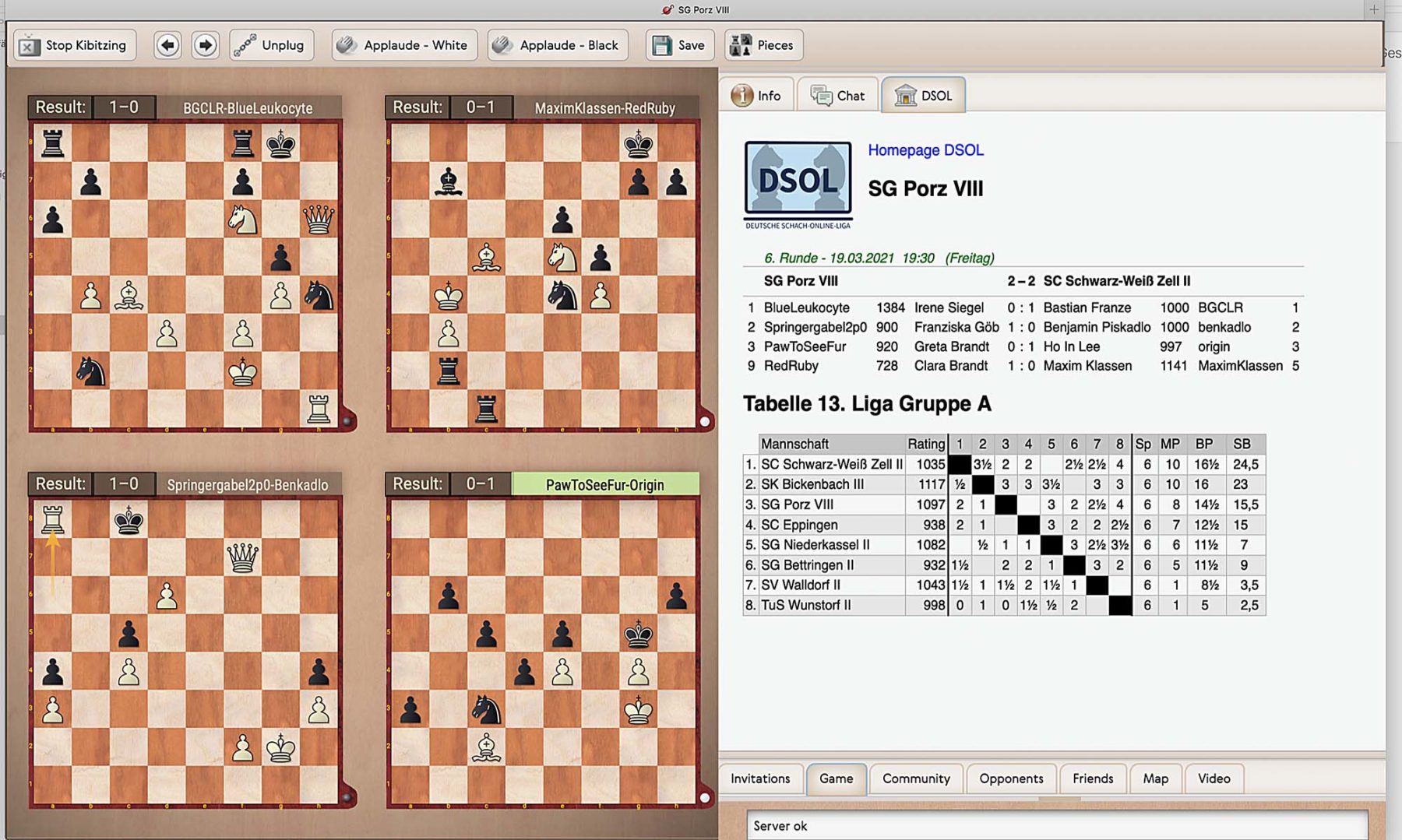
Task: Click the Stop Kibitzing button
Action: coord(74,45)
